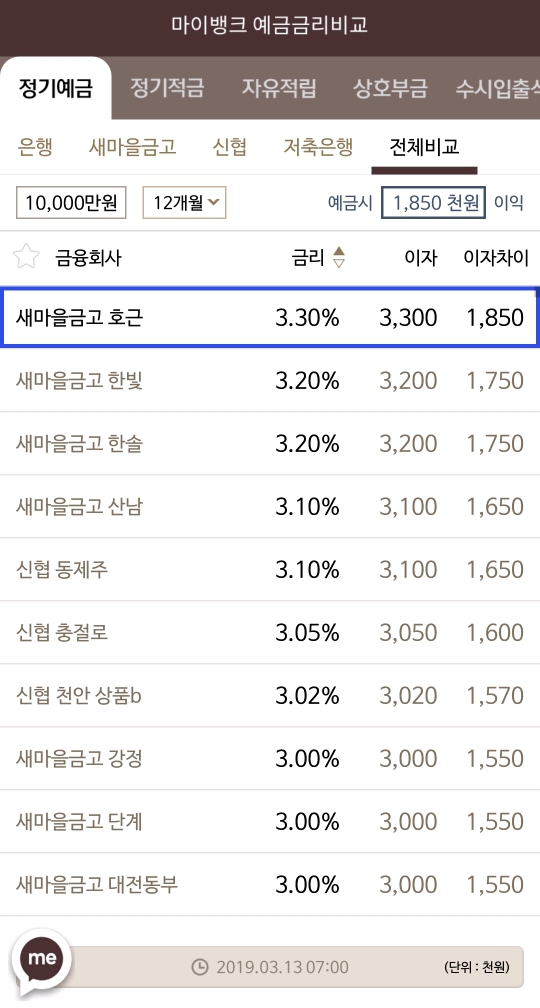Filter by 저축은행 category
This screenshot has height=1008, width=540.
point(318,147)
